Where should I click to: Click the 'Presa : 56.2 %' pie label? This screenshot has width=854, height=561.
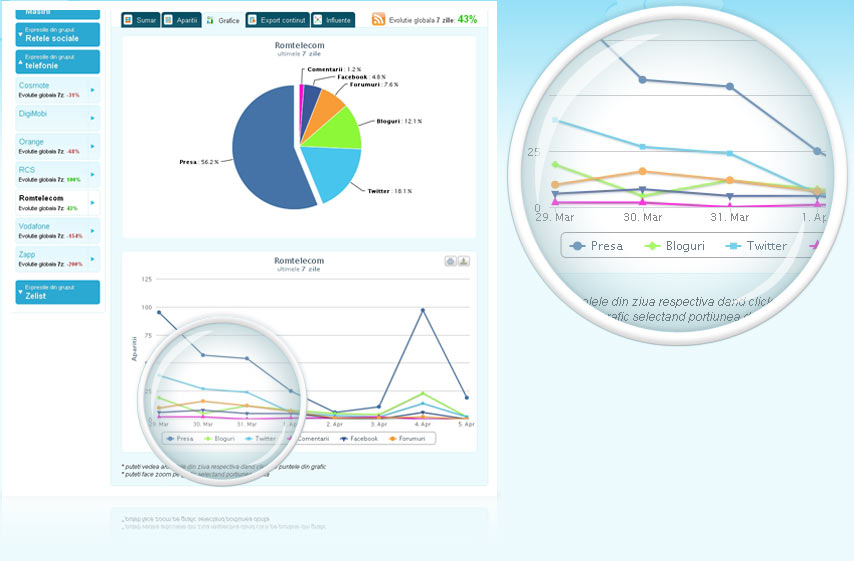click(199, 162)
